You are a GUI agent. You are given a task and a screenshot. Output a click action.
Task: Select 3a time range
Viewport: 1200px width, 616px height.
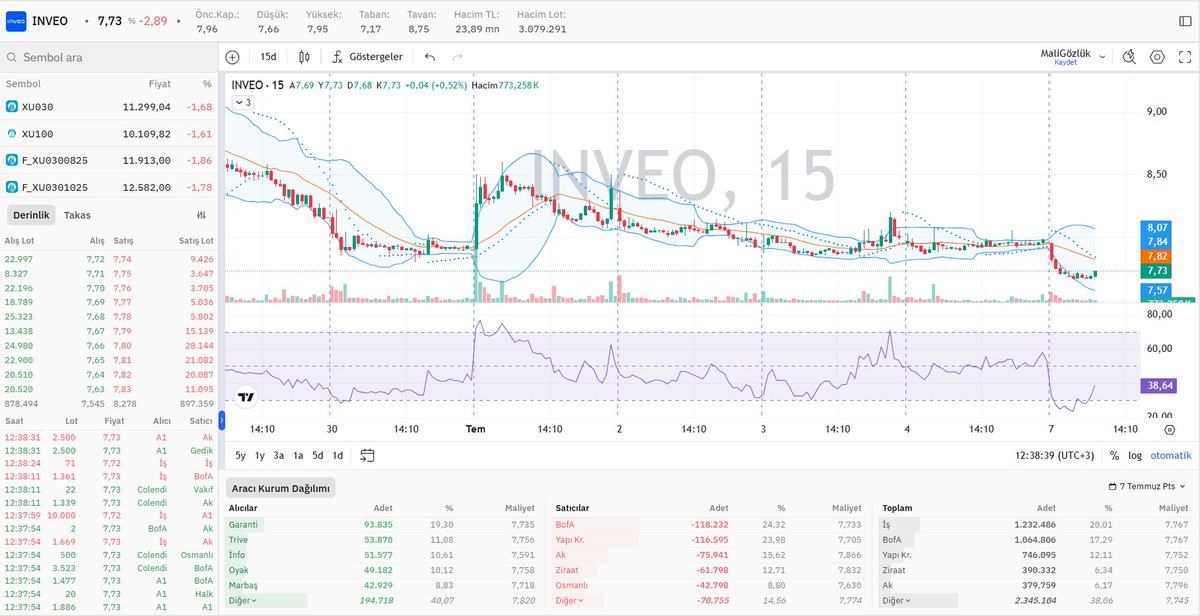coord(279,455)
